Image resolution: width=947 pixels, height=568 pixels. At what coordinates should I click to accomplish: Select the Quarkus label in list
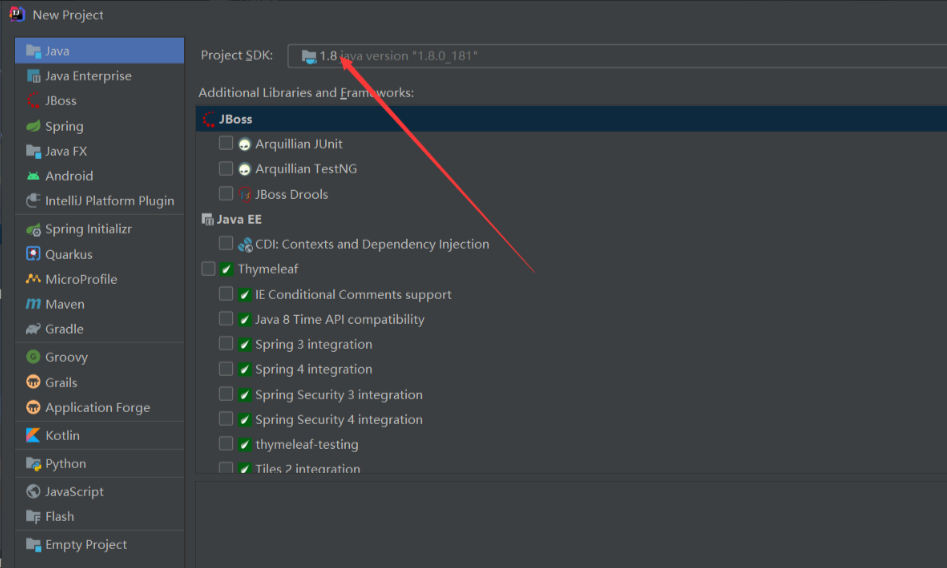tap(69, 254)
